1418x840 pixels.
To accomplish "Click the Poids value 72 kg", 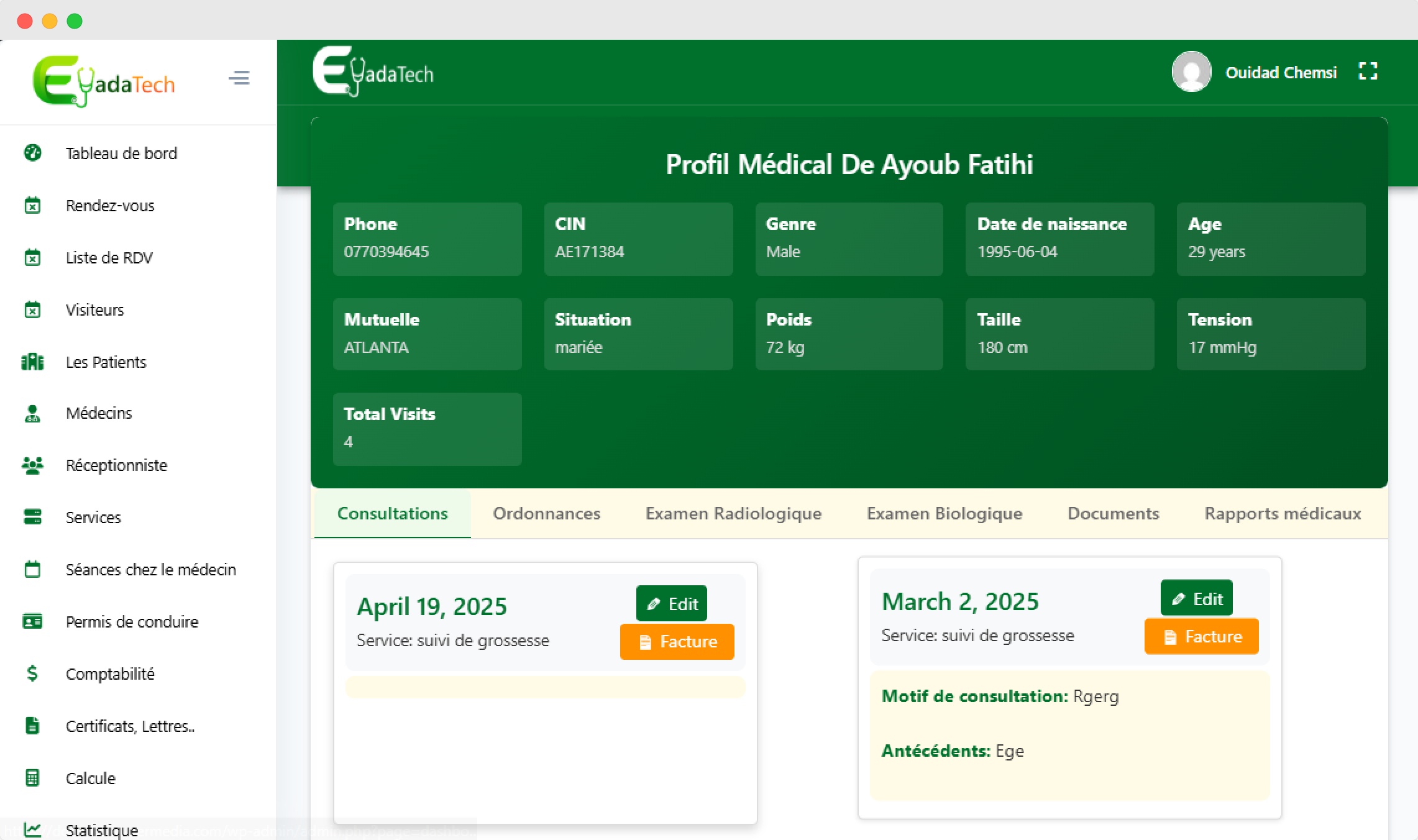I will [785, 347].
